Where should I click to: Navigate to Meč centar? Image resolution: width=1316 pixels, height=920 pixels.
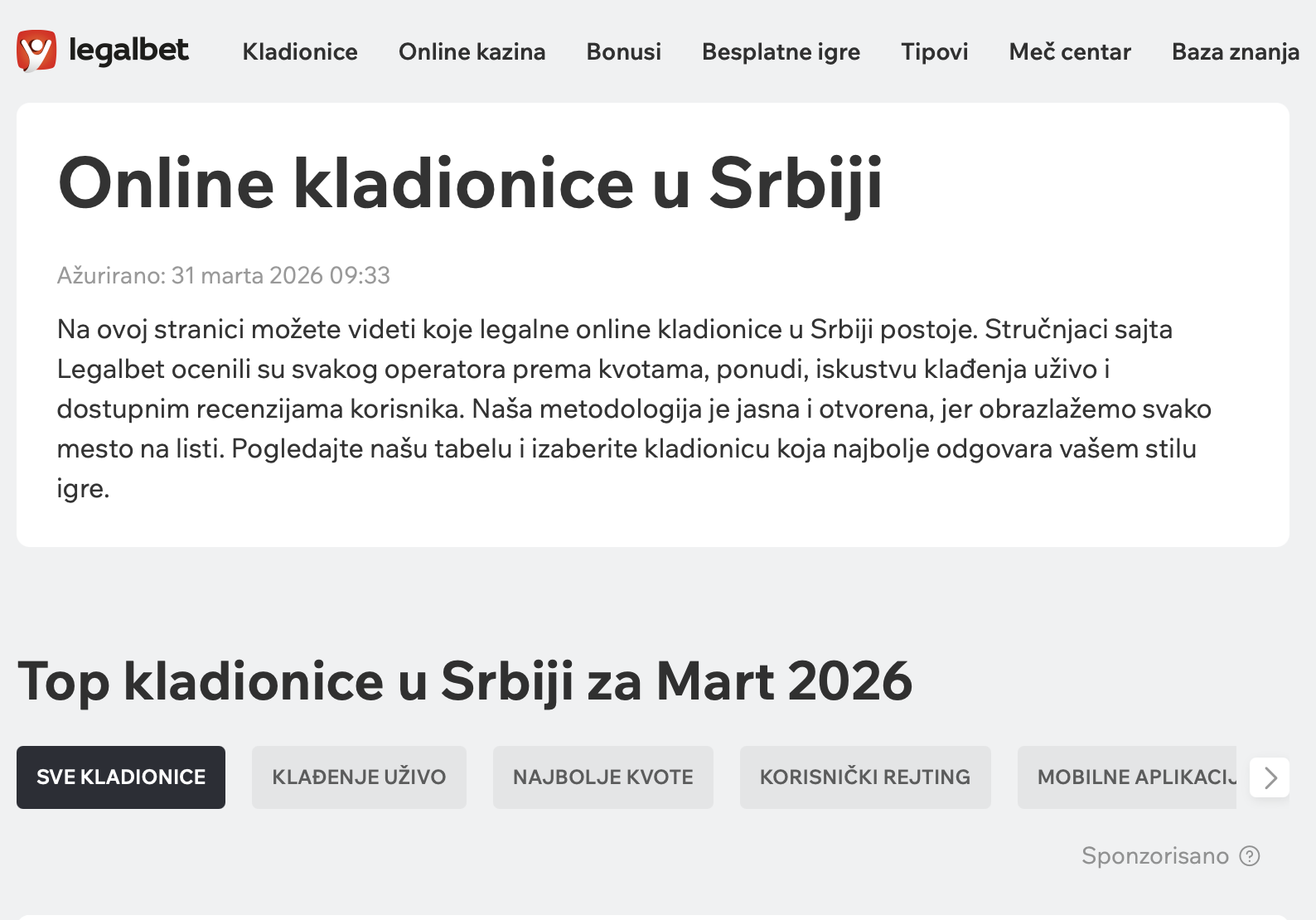1069,51
